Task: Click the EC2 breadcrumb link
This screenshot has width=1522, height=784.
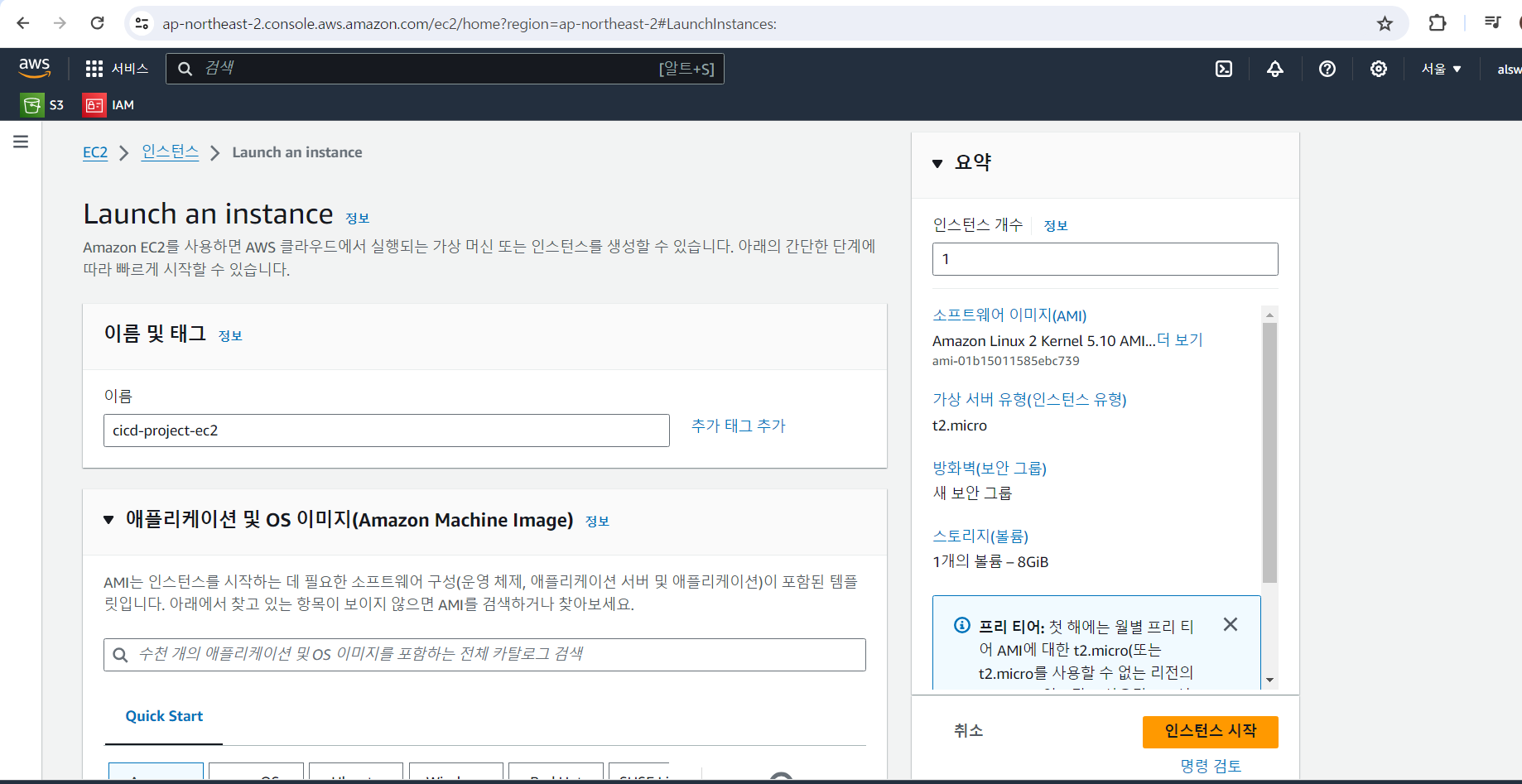Action: tap(95, 152)
